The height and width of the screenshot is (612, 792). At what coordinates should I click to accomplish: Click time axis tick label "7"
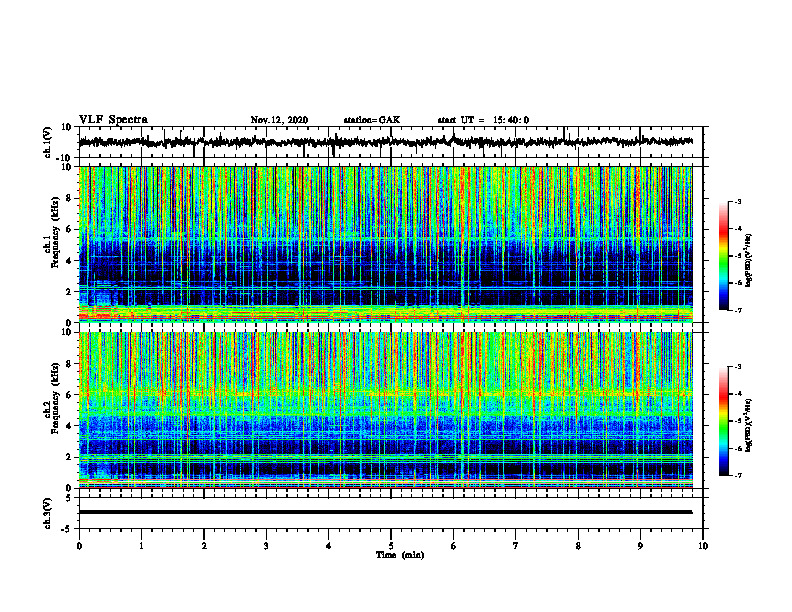pyautogui.click(x=516, y=546)
